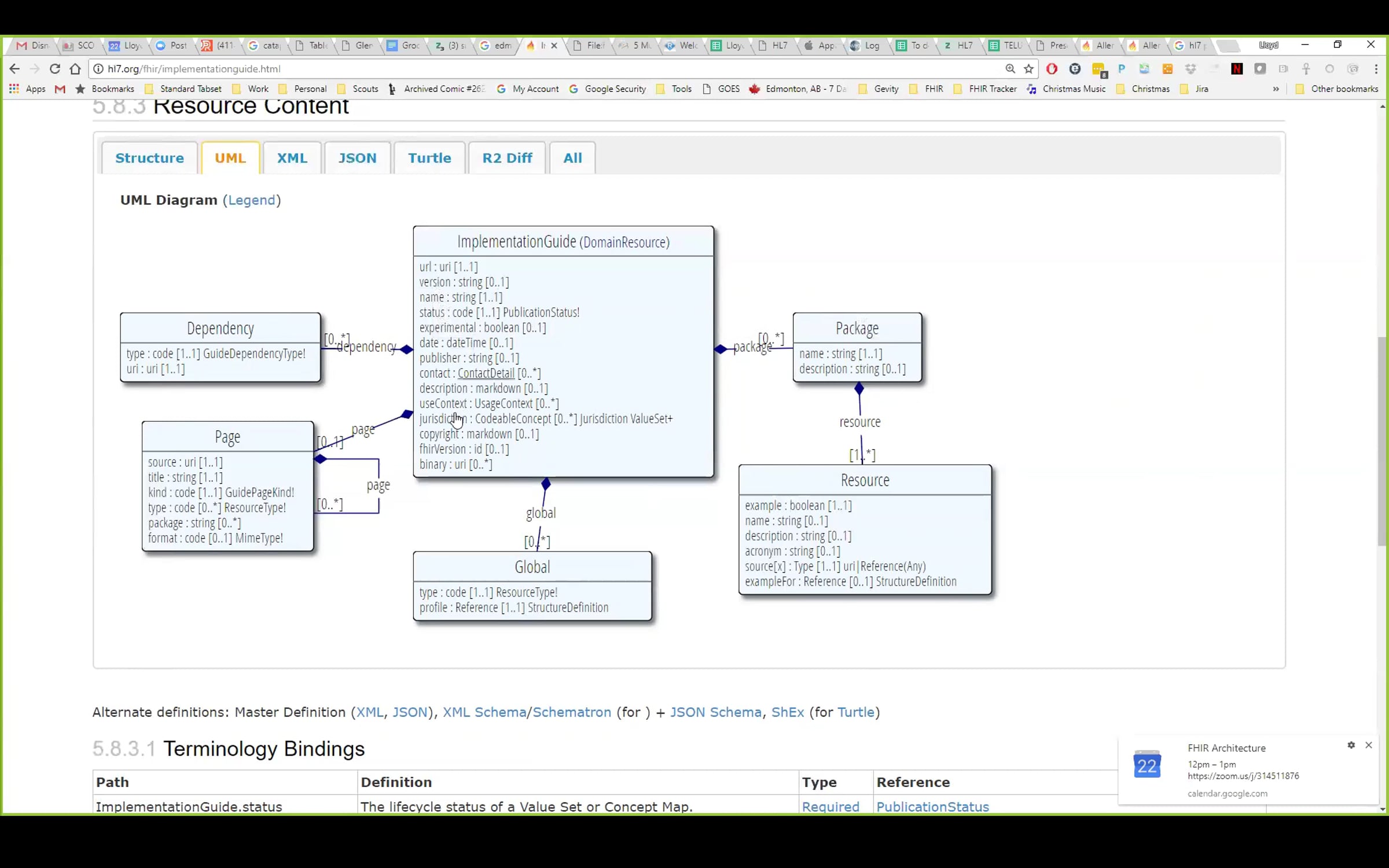Viewport: 1389px width, 868px height.
Task: Click the Netflix extension icon
Action: [1237, 69]
